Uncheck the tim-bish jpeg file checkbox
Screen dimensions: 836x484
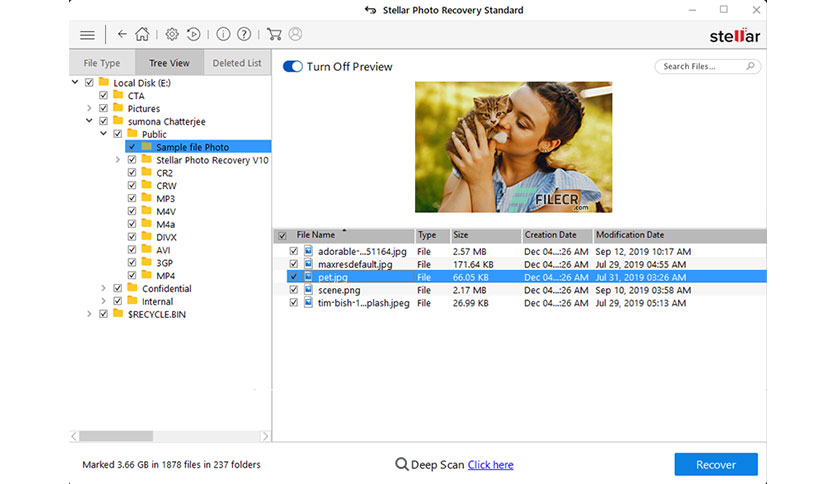coord(293,302)
